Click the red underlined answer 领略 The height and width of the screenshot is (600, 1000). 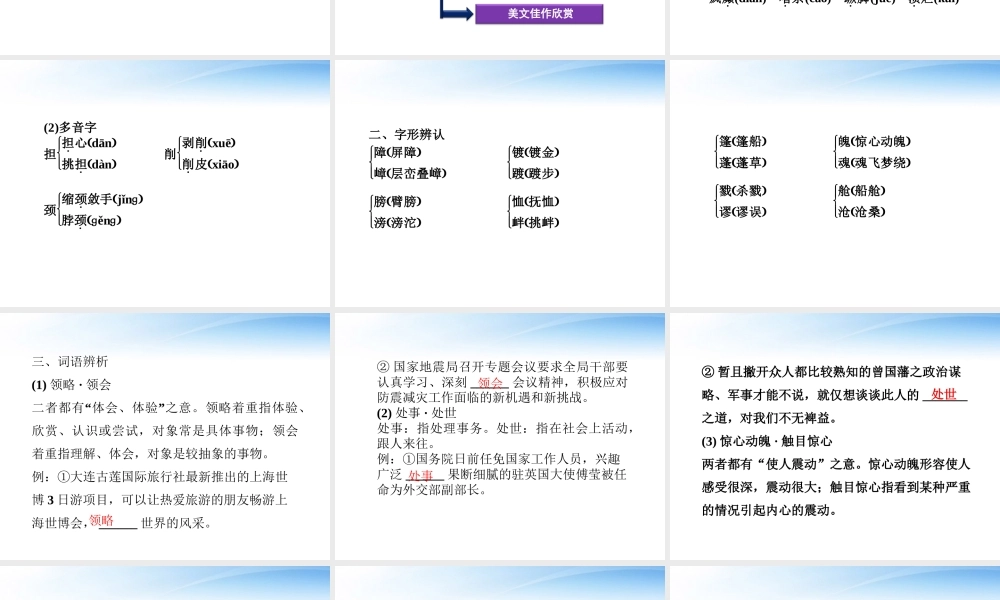tap(101, 520)
